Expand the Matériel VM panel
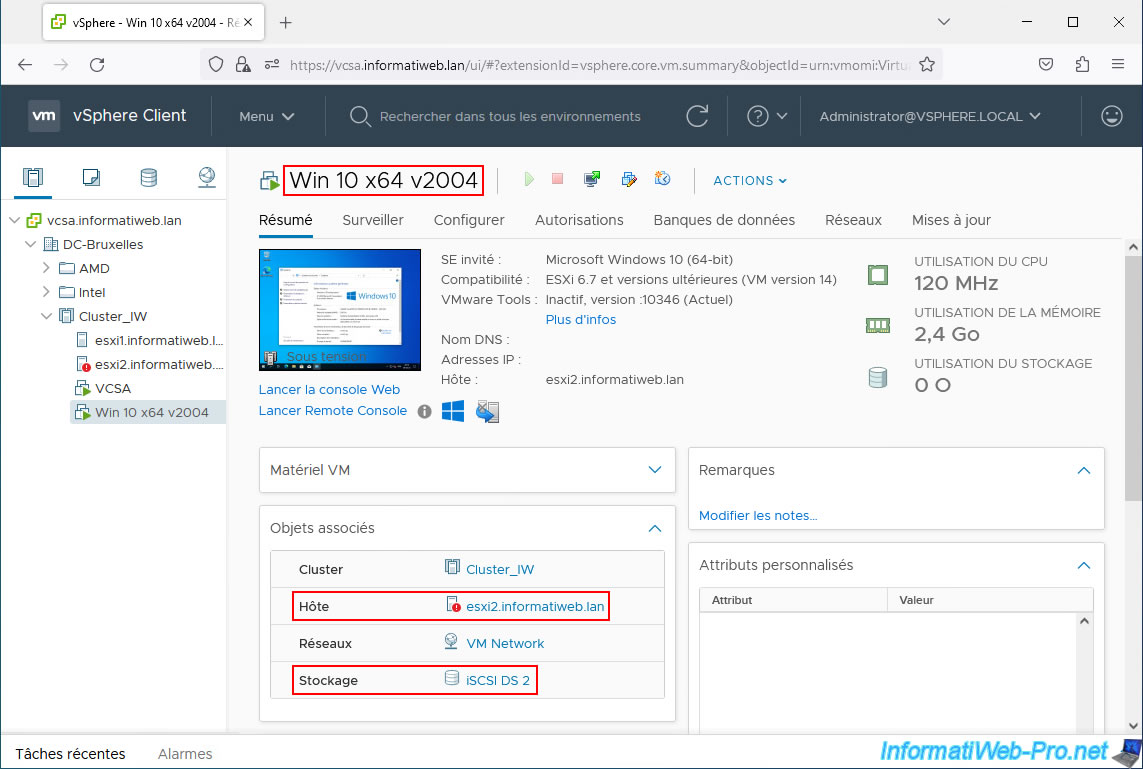This screenshot has height=769, width=1143. pos(655,470)
